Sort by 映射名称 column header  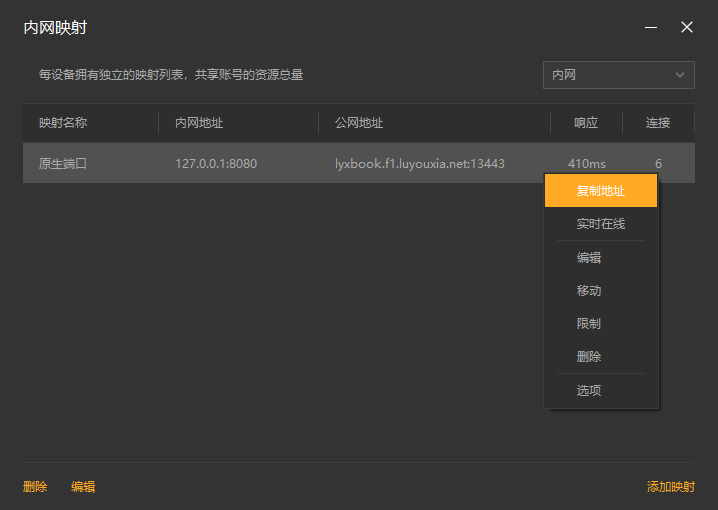click(63, 123)
